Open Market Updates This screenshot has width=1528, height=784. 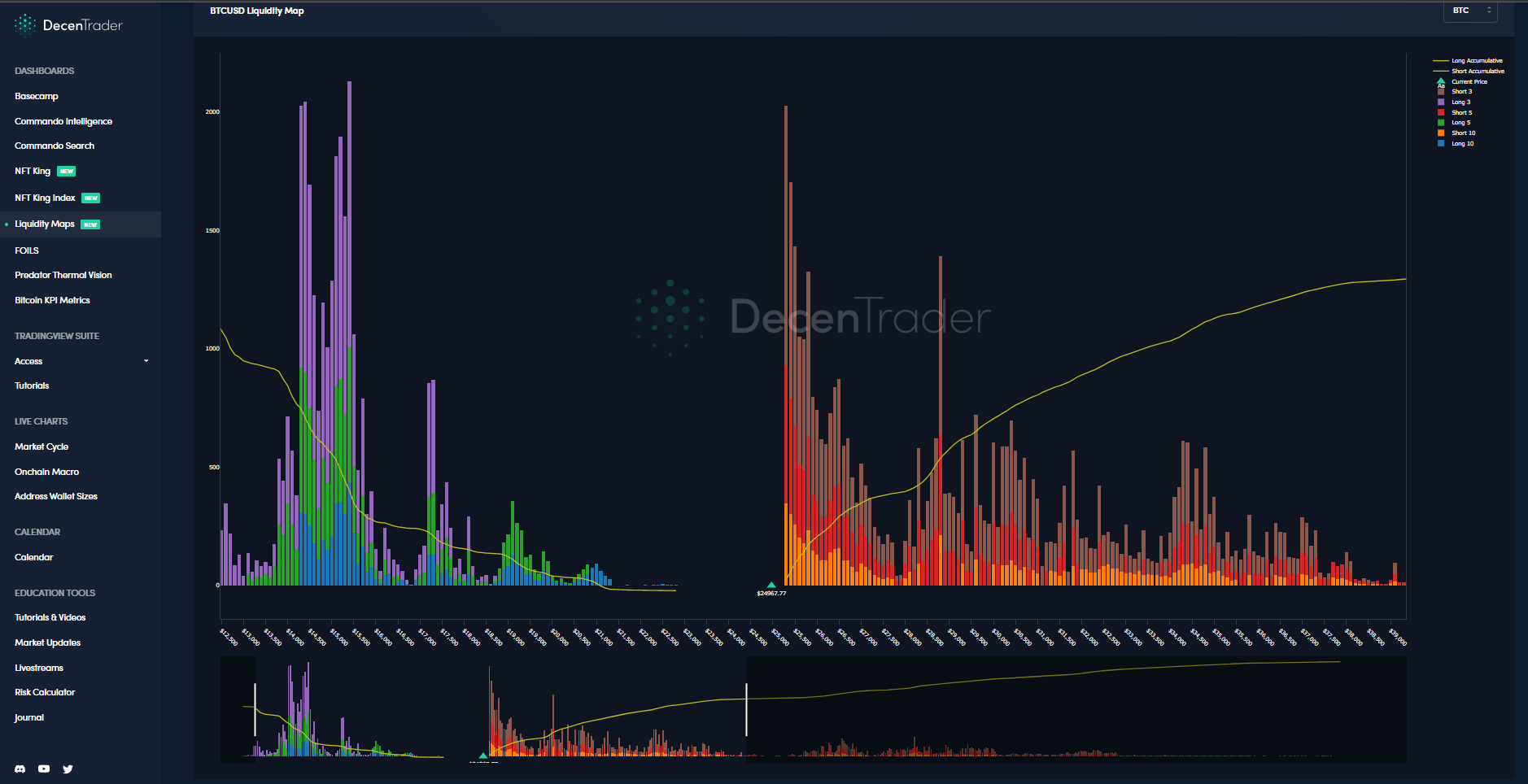pyautogui.click(x=47, y=642)
